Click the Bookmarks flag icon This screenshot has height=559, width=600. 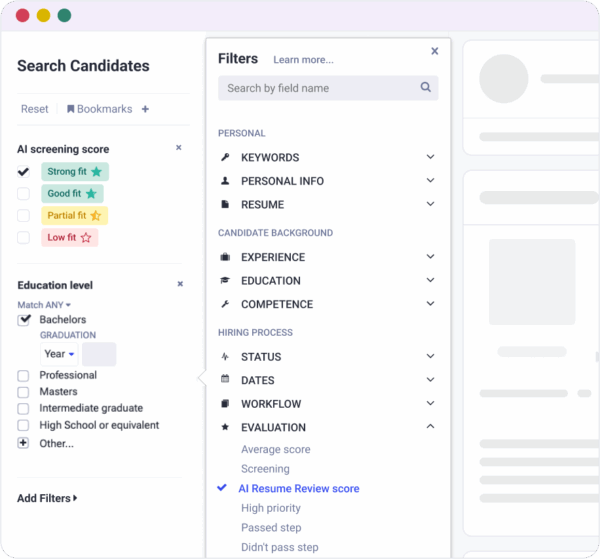71,109
